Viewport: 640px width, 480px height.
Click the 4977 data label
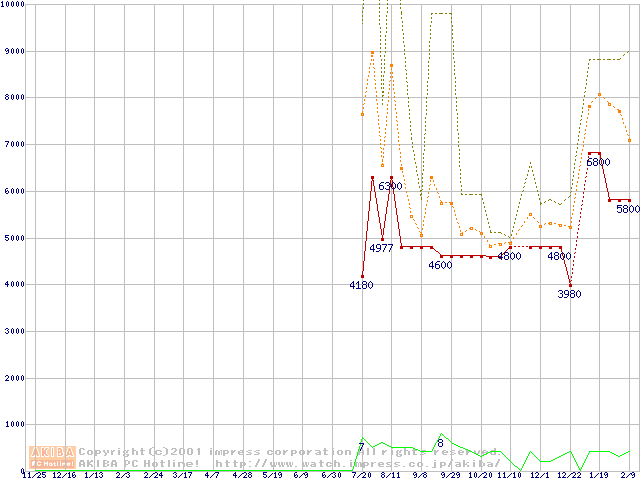point(381,248)
